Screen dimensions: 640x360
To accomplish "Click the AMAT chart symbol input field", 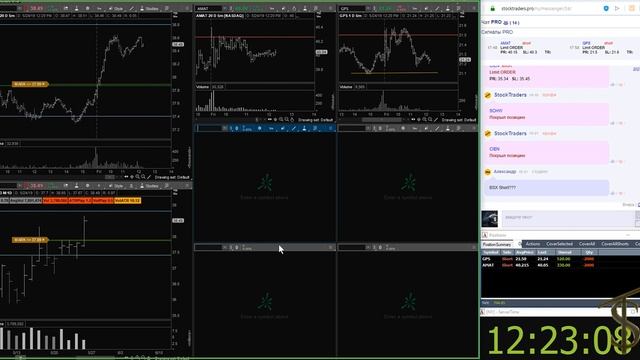I will coord(208,8).
